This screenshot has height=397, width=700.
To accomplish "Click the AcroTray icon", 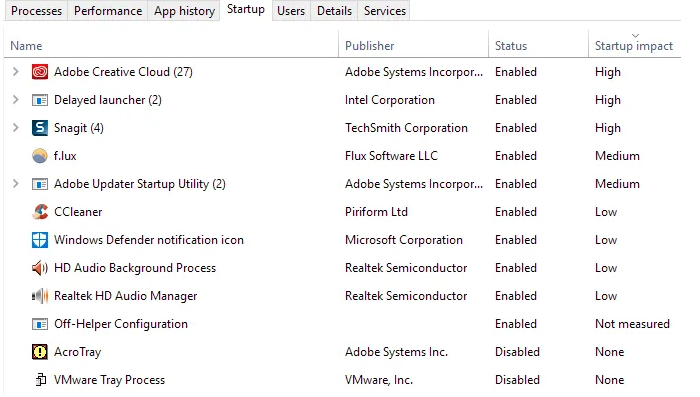I will click(40, 352).
